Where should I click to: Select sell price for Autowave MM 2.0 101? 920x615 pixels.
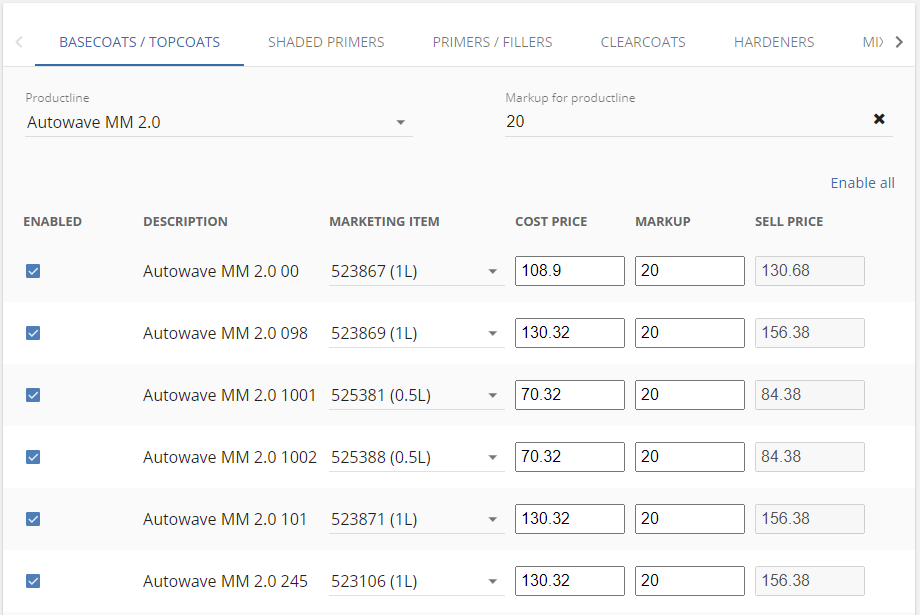(x=810, y=519)
